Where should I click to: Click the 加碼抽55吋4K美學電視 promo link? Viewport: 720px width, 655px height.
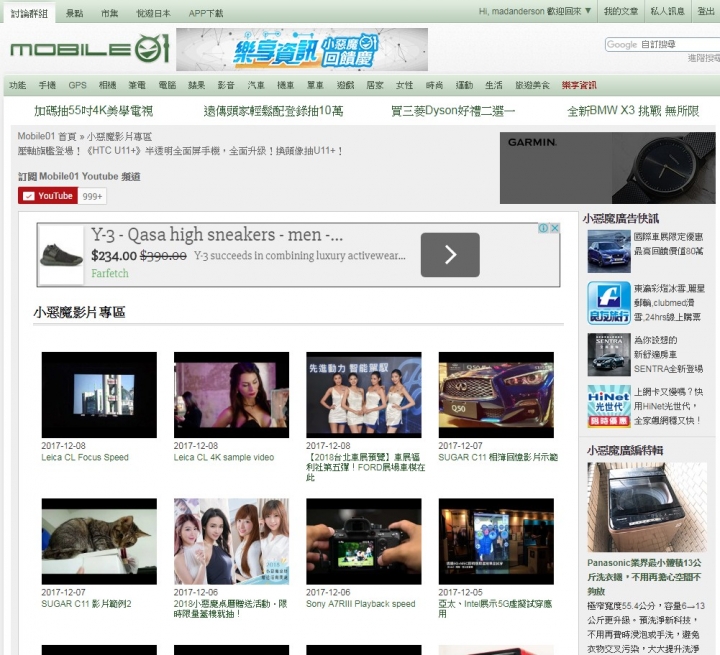click(93, 111)
